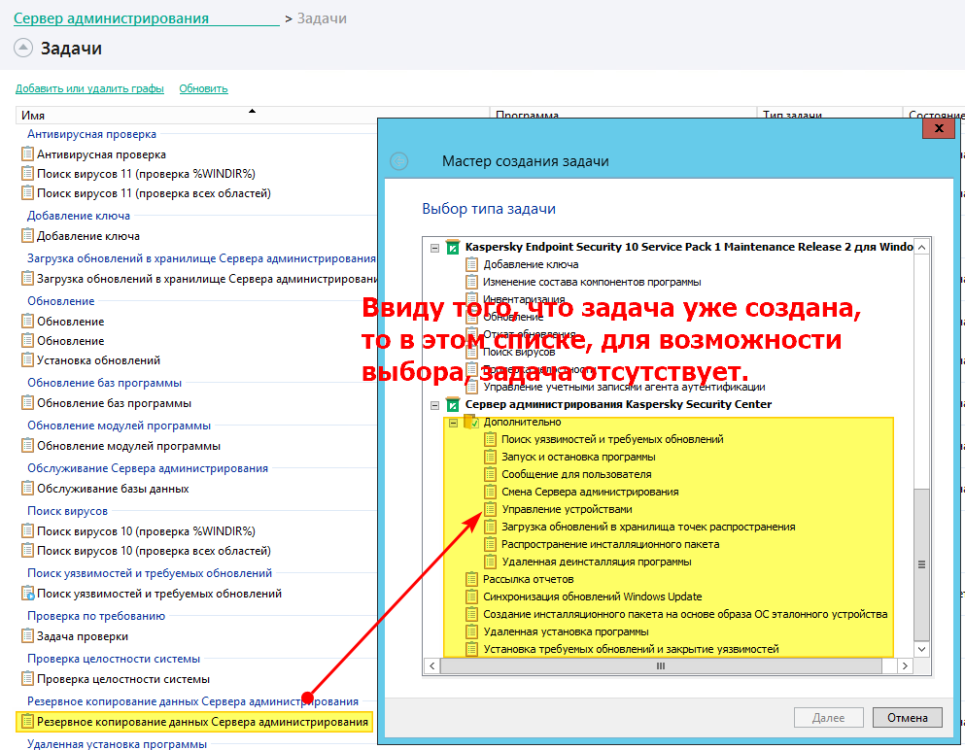965x750 pixels.
Task: Select the Добавление ключа task type
Action: click(x=530, y=264)
